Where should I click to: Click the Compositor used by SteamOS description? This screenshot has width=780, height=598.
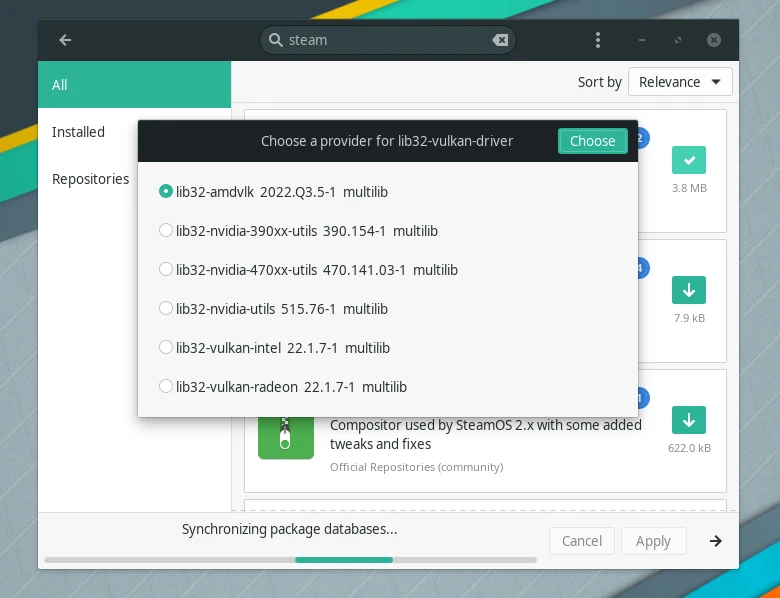click(486, 434)
